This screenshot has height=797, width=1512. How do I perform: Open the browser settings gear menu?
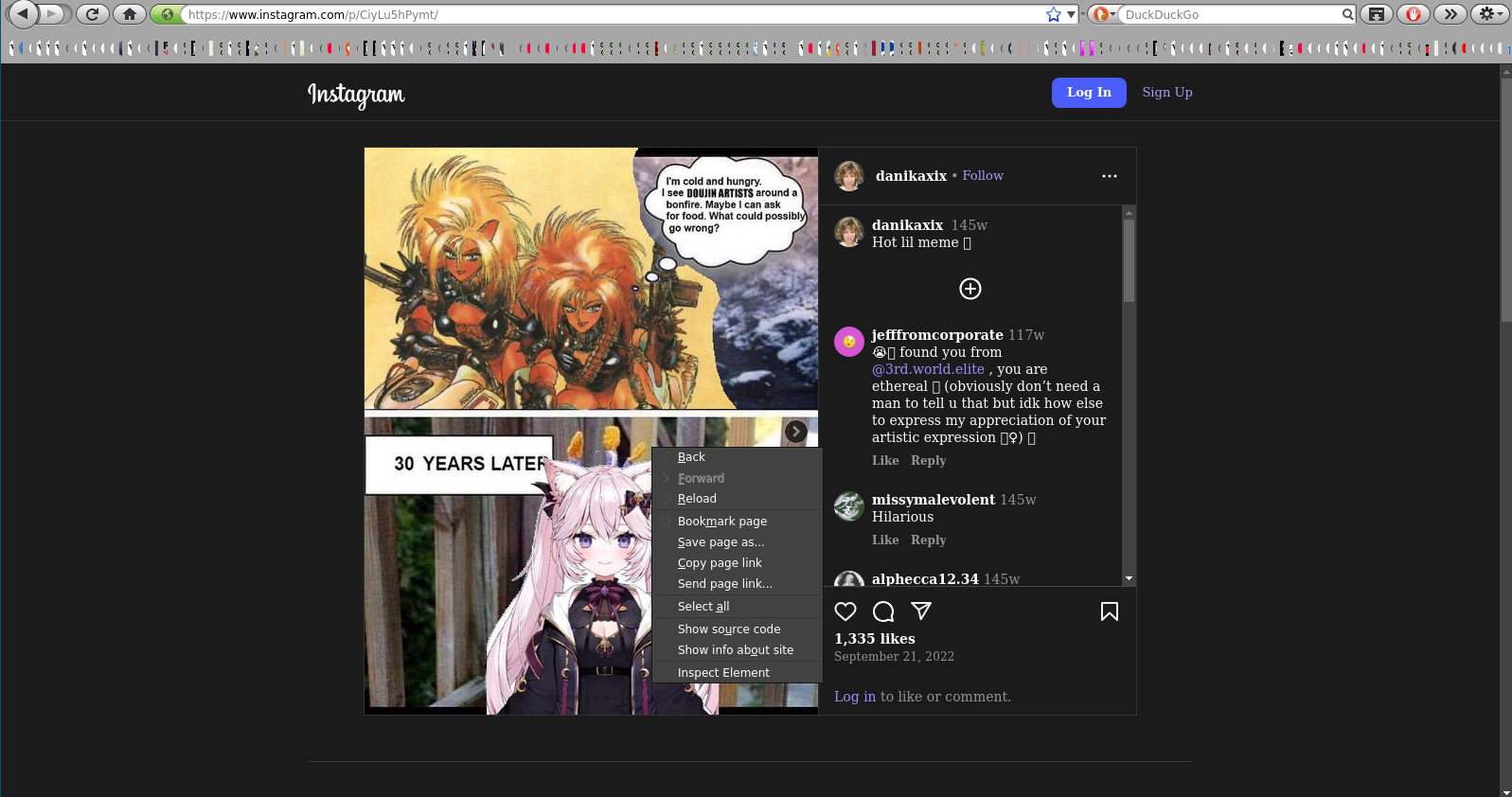[x=1488, y=14]
